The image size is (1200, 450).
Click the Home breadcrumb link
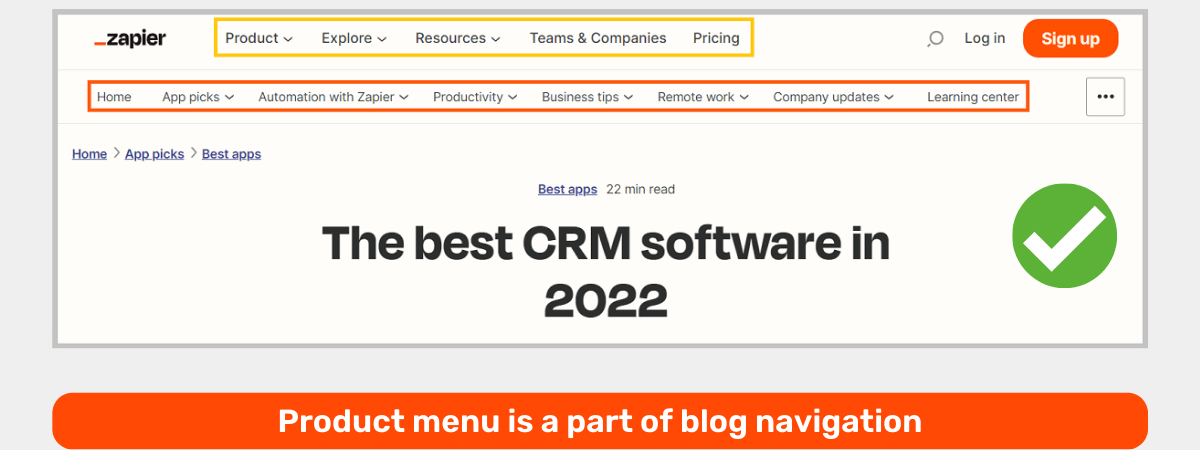[x=89, y=154]
